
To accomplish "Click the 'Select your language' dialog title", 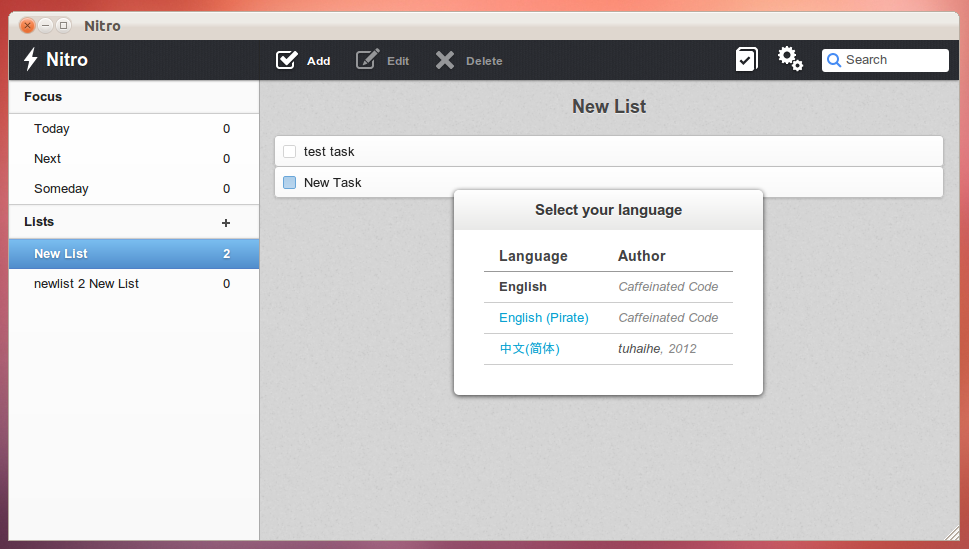I will [609, 210].
